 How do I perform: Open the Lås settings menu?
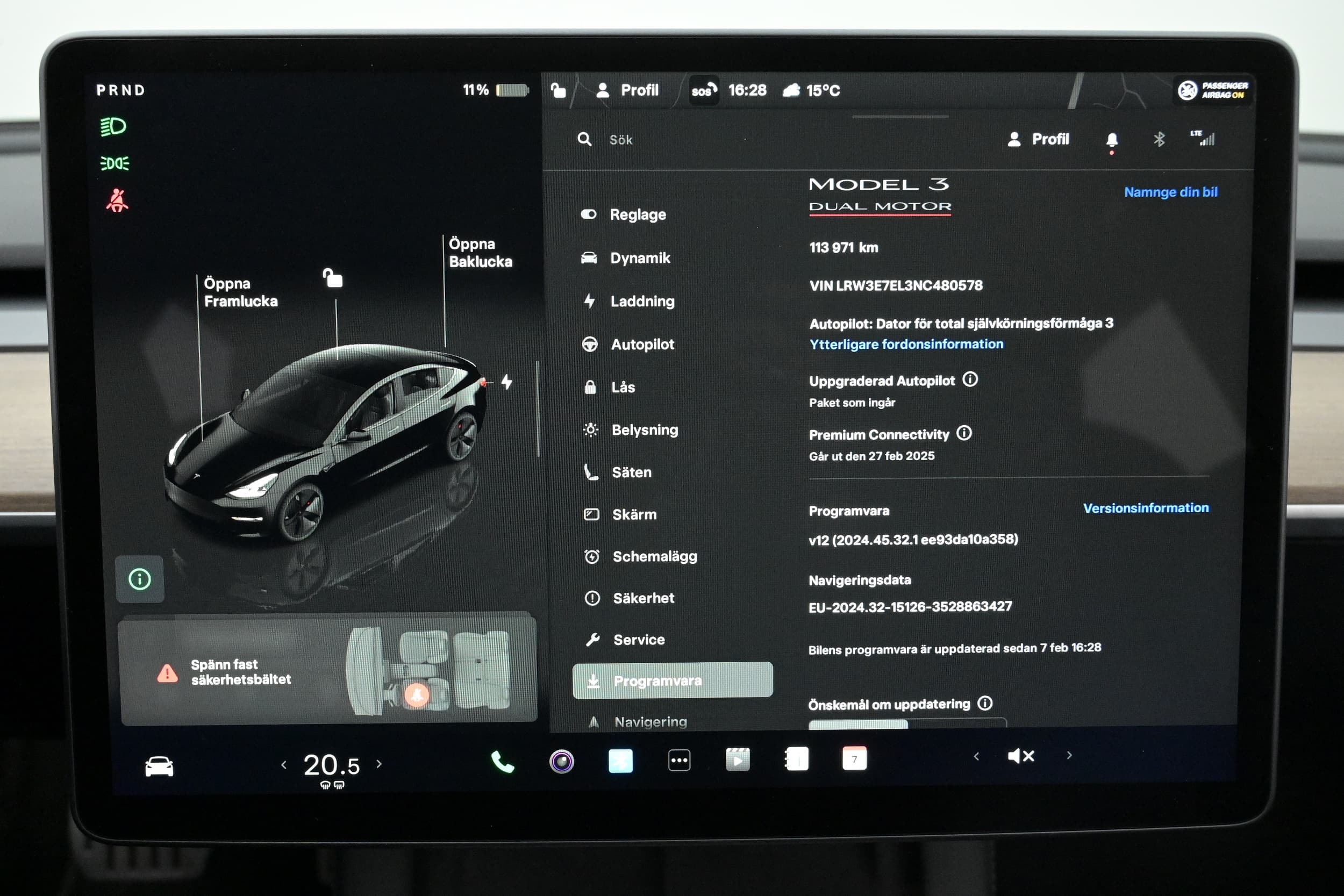pyautogui.click(x=609, y=388)
